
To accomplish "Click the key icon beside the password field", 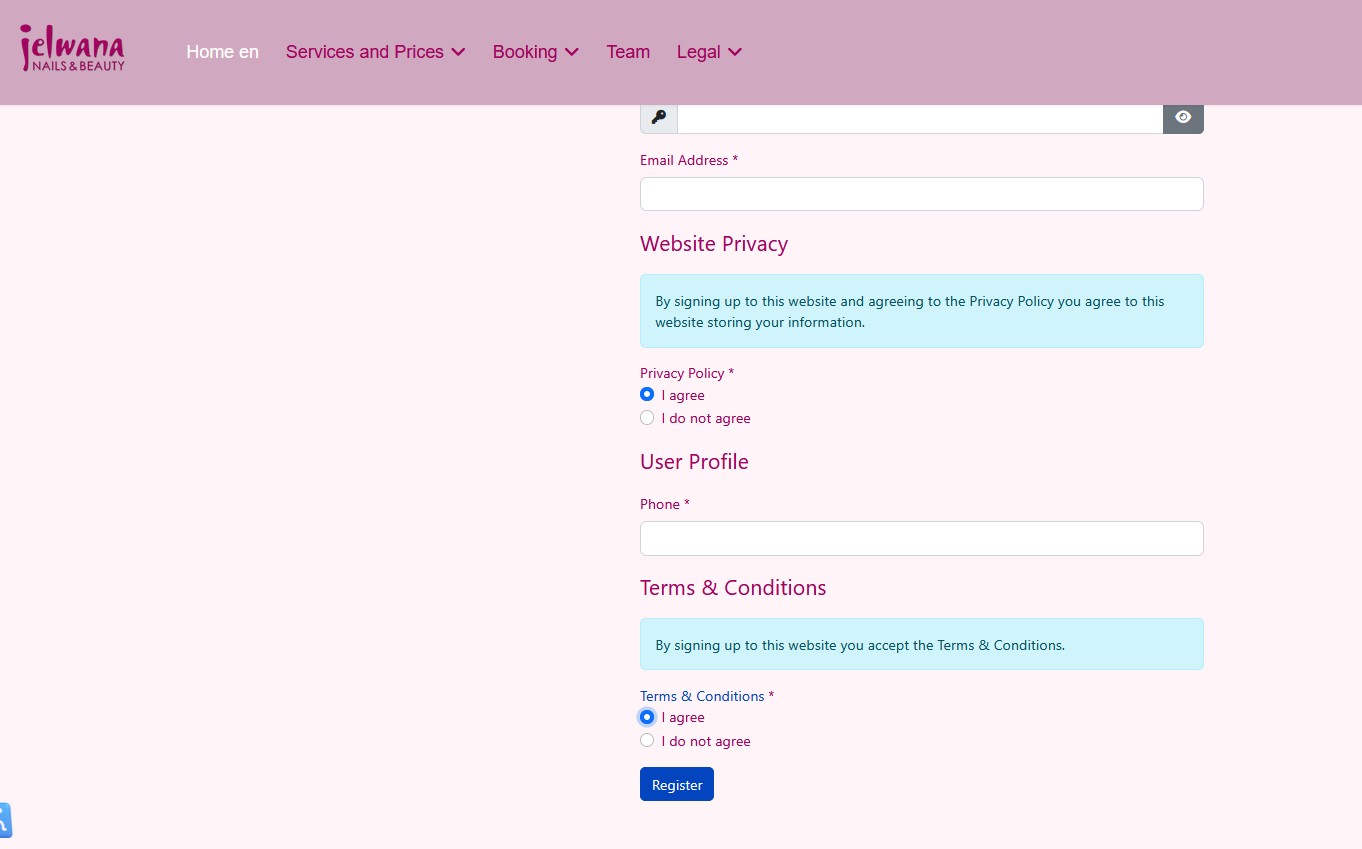I will pyautogui.click(x=658, y=117).
